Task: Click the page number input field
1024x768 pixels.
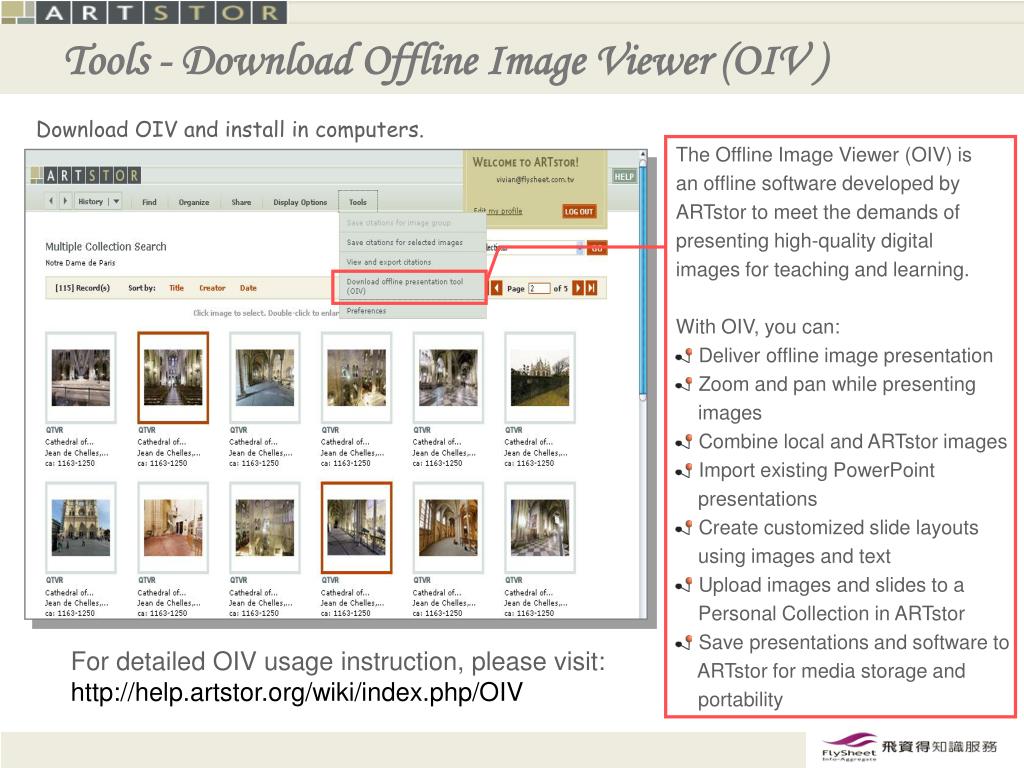Action: (539, 289)
